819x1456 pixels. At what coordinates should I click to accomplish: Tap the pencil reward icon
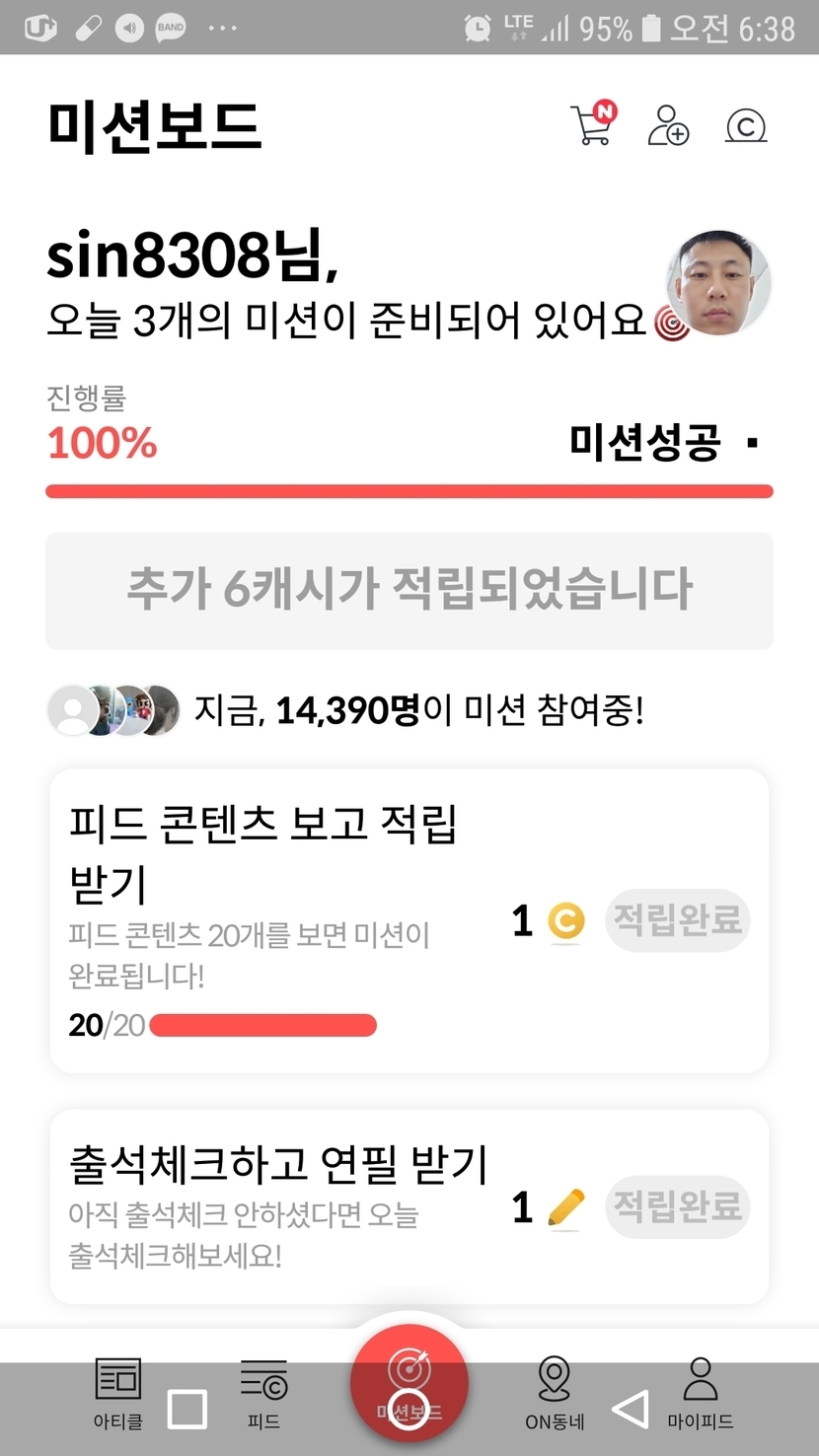565,1207
